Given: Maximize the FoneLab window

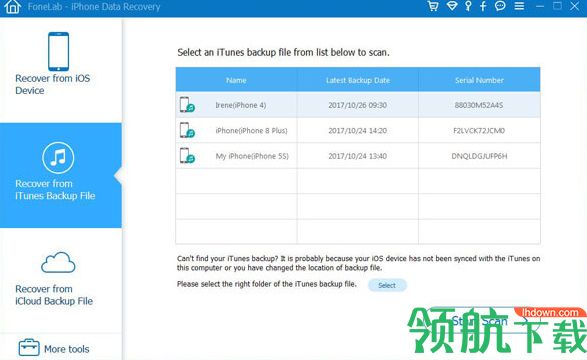Looking at the screenshot, I should pos(557,6).
